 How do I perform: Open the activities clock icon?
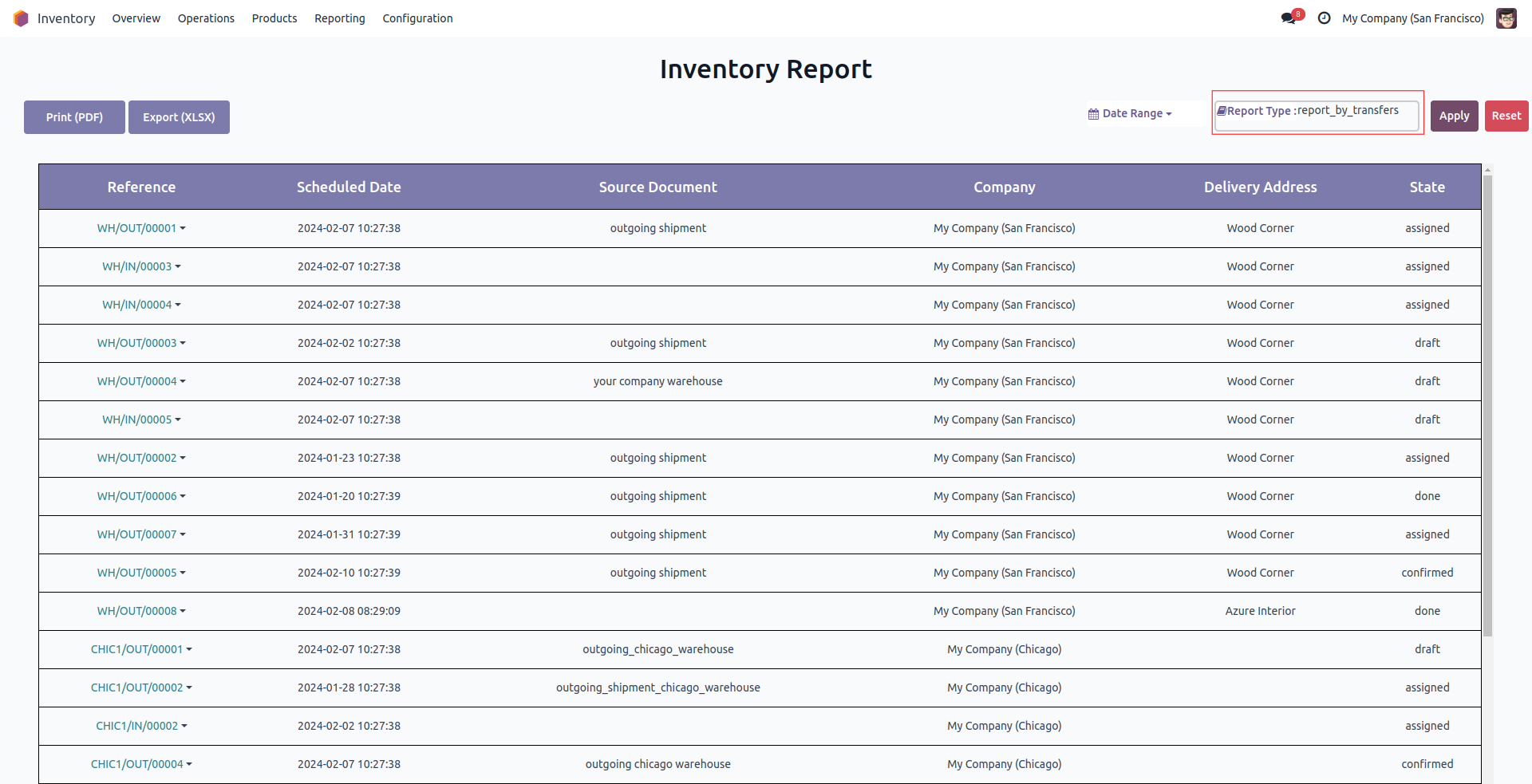(1324, 18)
